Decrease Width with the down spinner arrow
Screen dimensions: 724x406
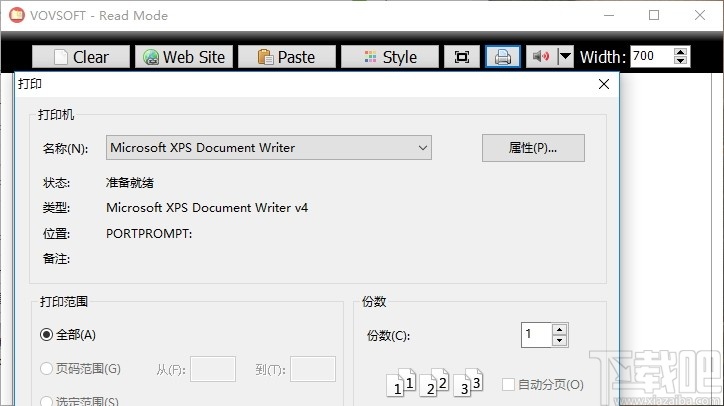pyautogui.click(x=680, y=61)
